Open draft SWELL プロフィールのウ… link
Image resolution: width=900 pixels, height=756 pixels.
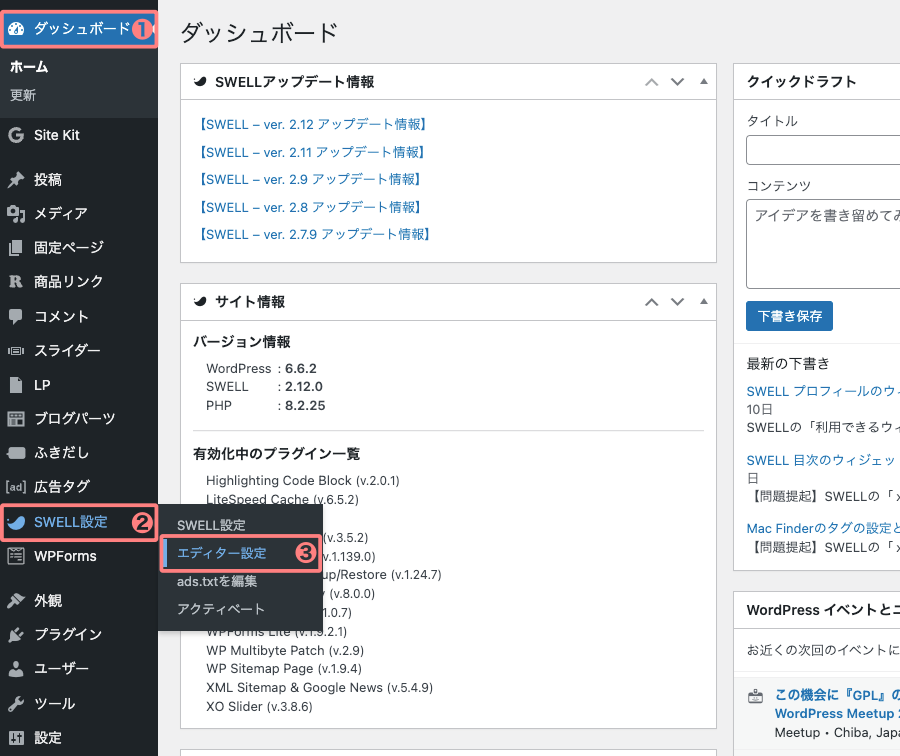click(823, 391)
